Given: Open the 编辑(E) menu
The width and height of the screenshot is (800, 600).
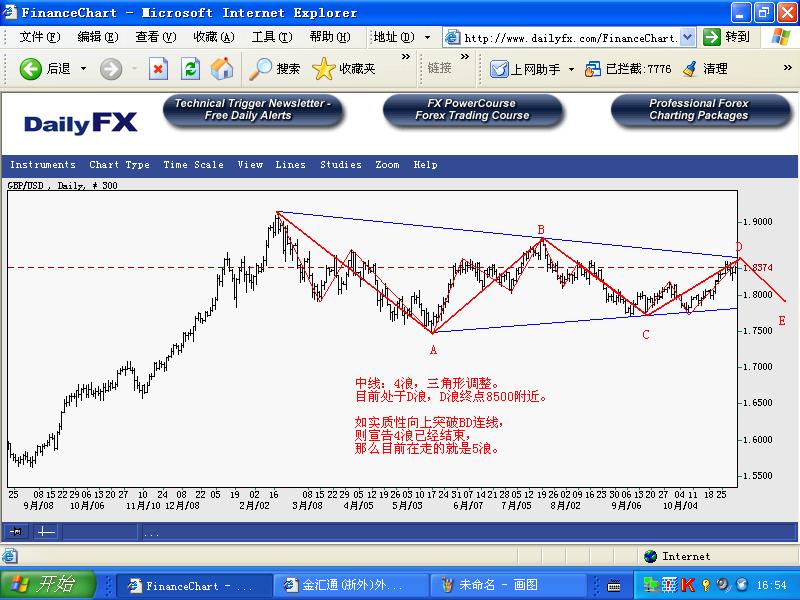Looking at the screenshot, I should click(x=97, y=37).
